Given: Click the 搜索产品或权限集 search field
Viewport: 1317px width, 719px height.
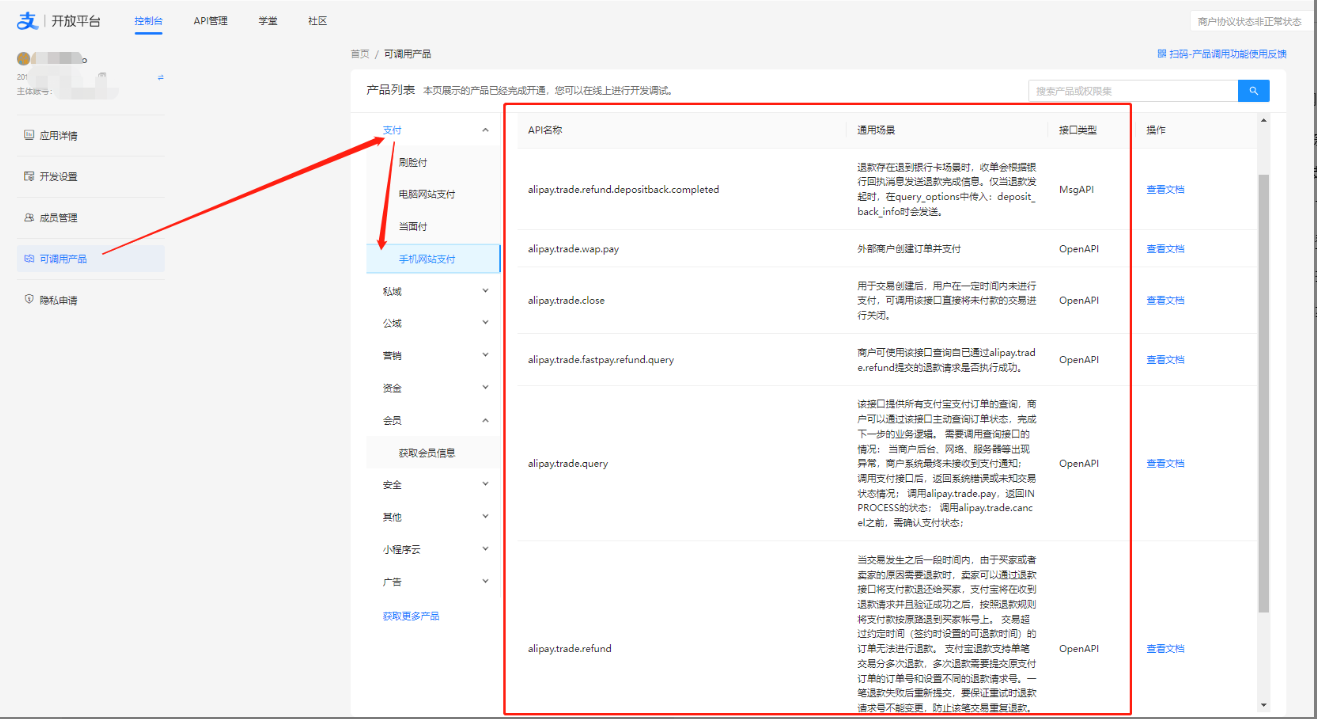Looking at the screenshot, I should [1132, 91].
